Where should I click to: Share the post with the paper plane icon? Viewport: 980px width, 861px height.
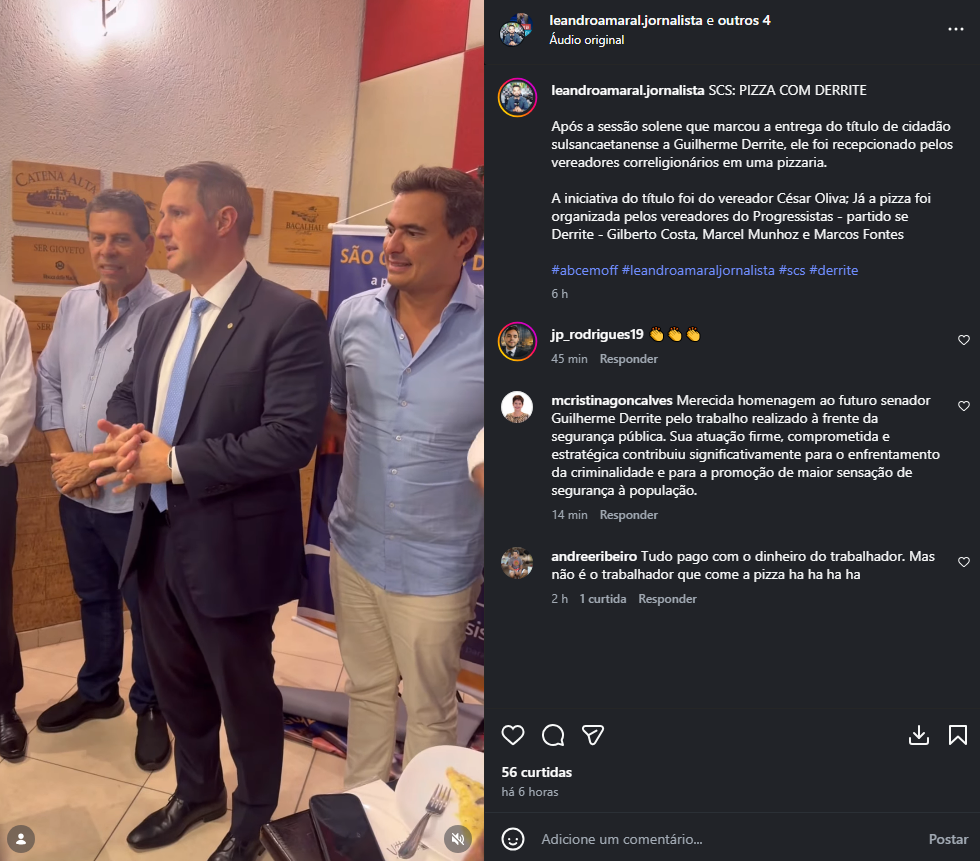[592, 735]
